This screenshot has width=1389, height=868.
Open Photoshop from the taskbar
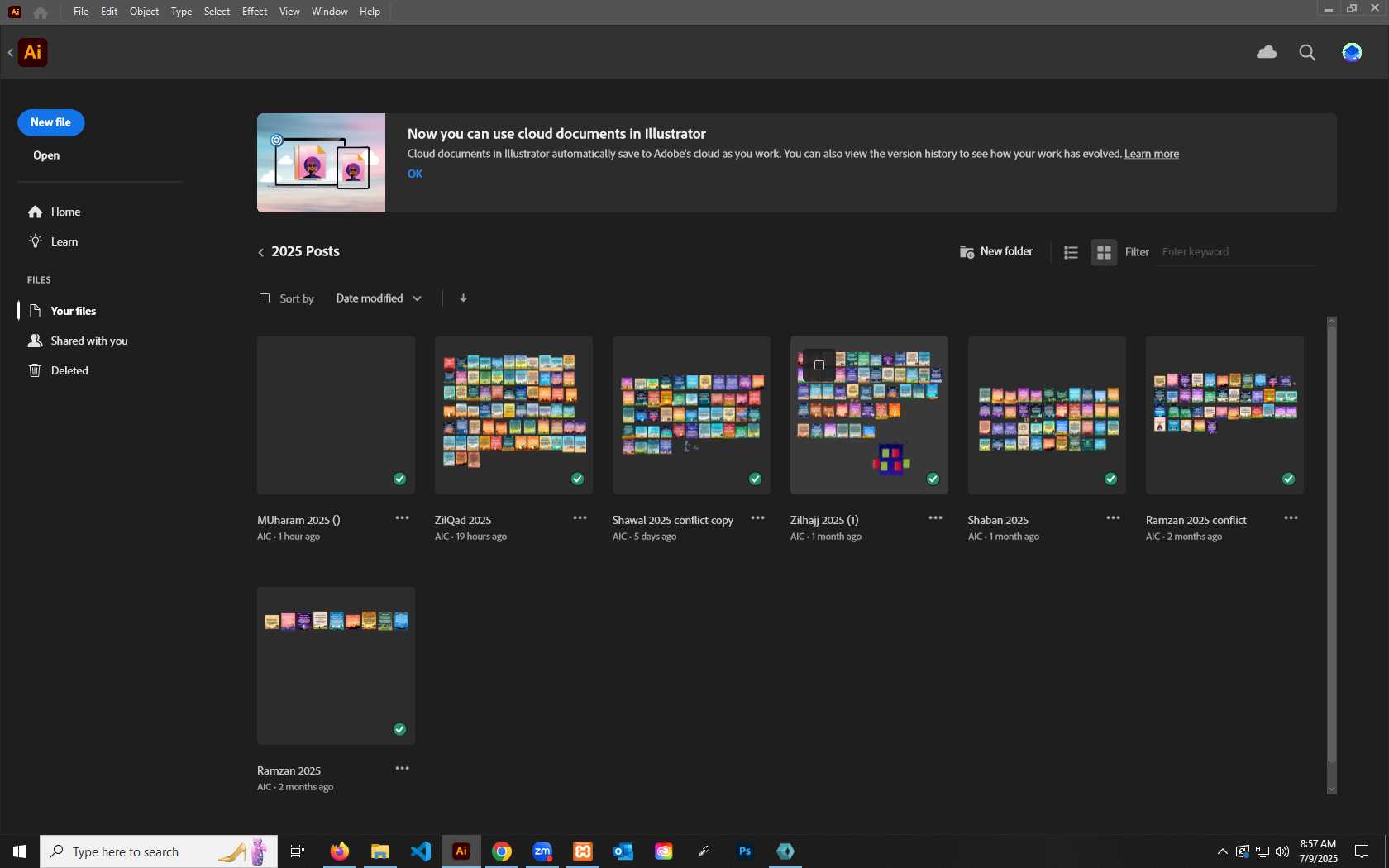(x=744, y=851)
